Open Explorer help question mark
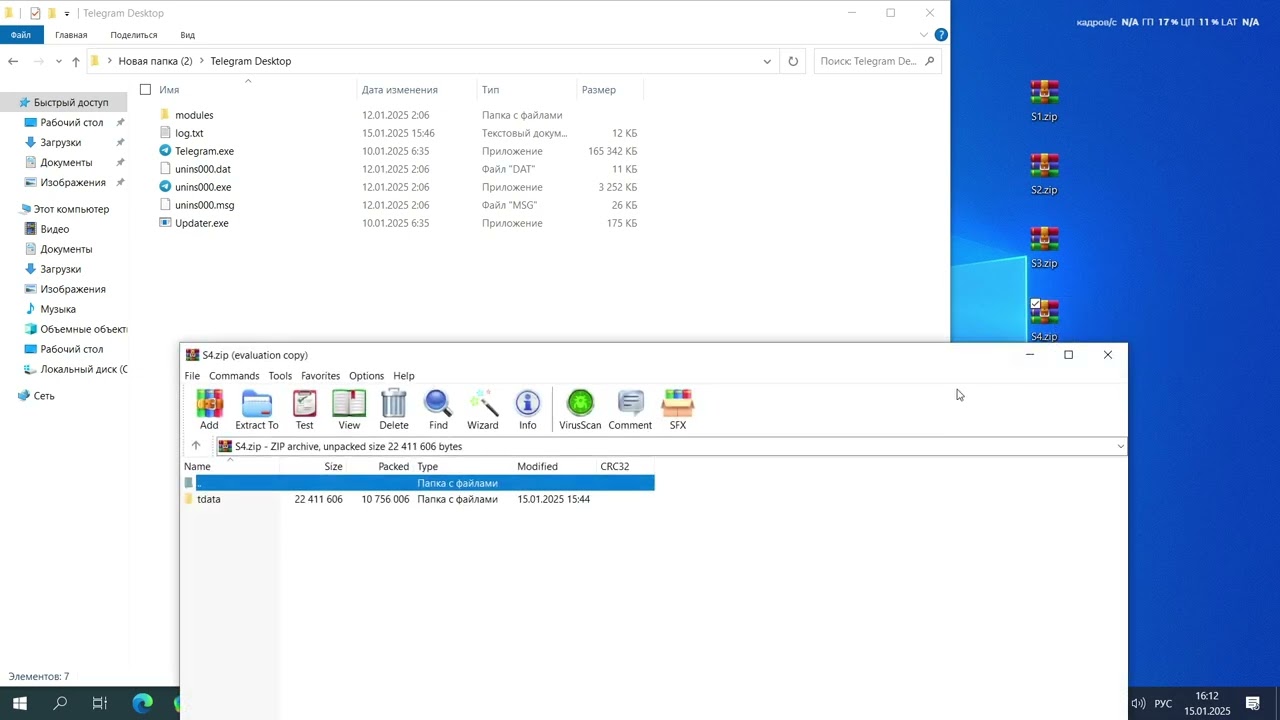 (941, 35)
